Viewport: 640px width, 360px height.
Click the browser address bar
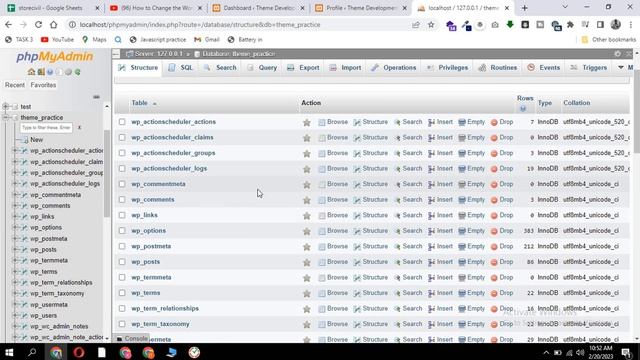click(x=241, y=24)
